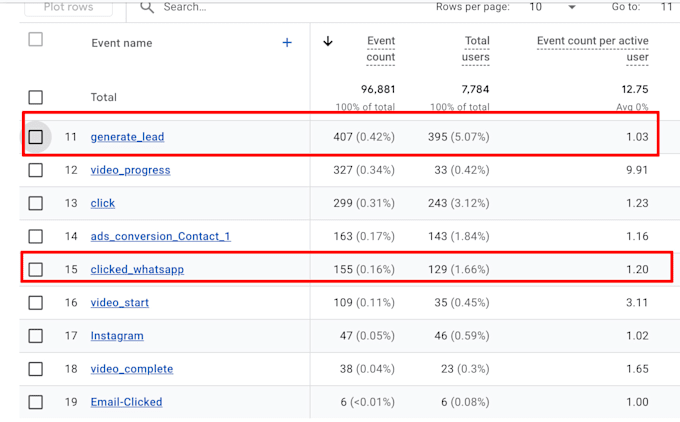Tick the clicked_whatsapp row checkbox

(x=36, y=269)
